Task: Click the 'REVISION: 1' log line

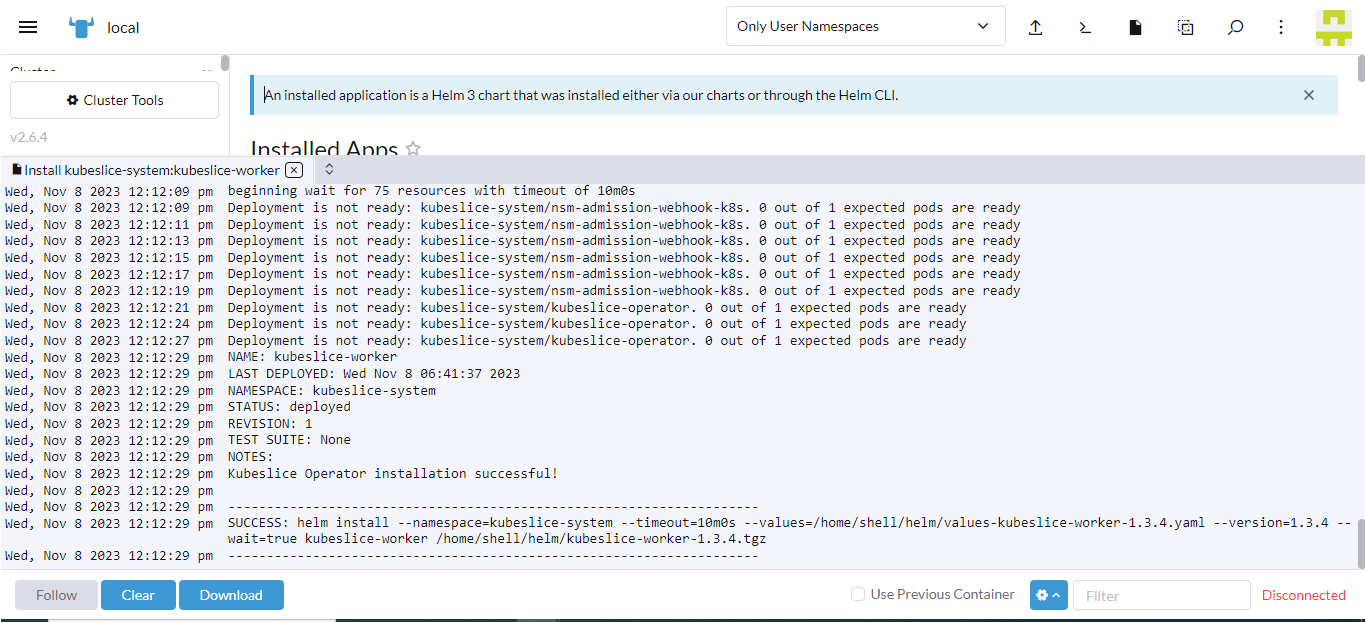Action: (270, 424)
